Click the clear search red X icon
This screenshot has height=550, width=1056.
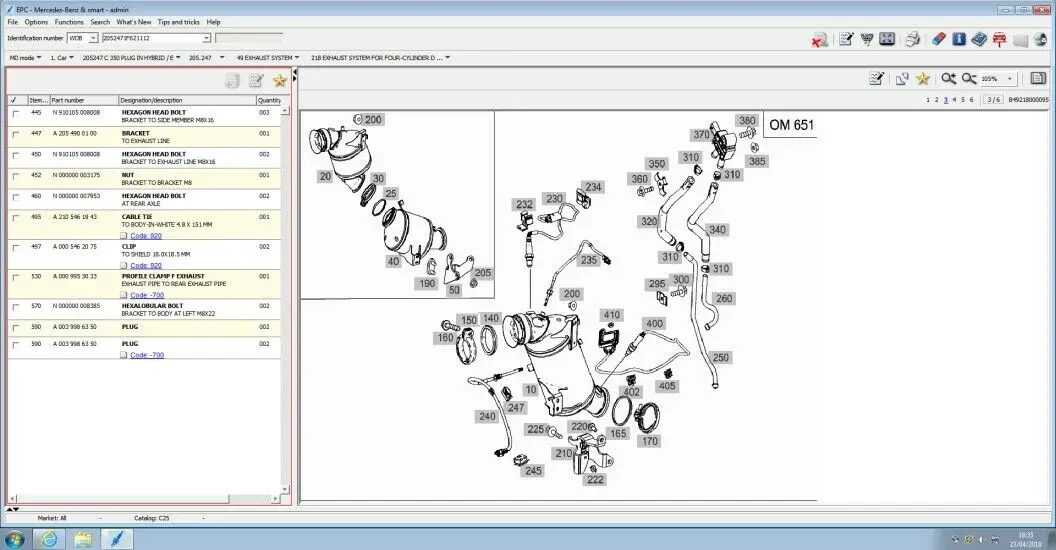(x=819, y=40)
